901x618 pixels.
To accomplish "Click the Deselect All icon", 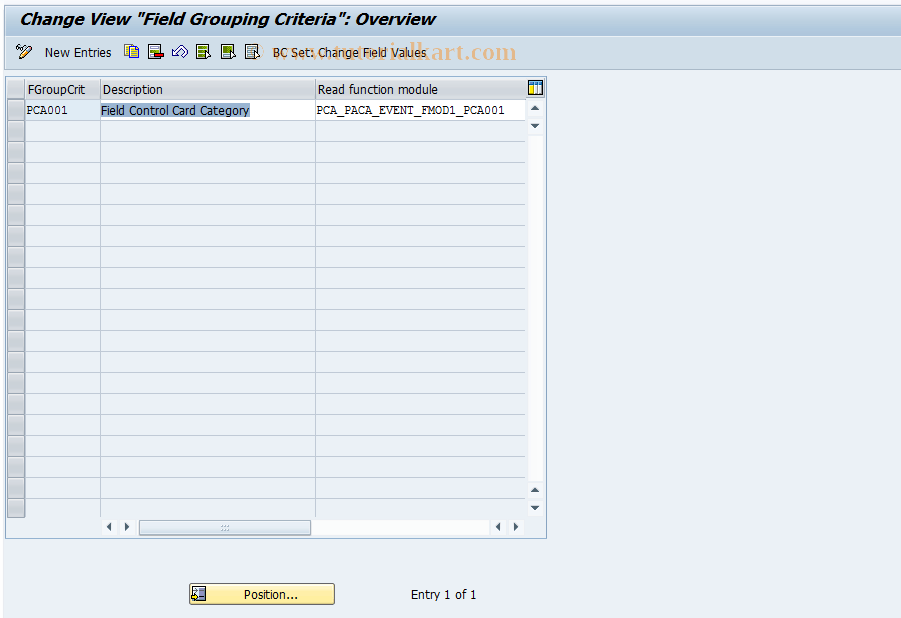I will (x=252, y=52).
